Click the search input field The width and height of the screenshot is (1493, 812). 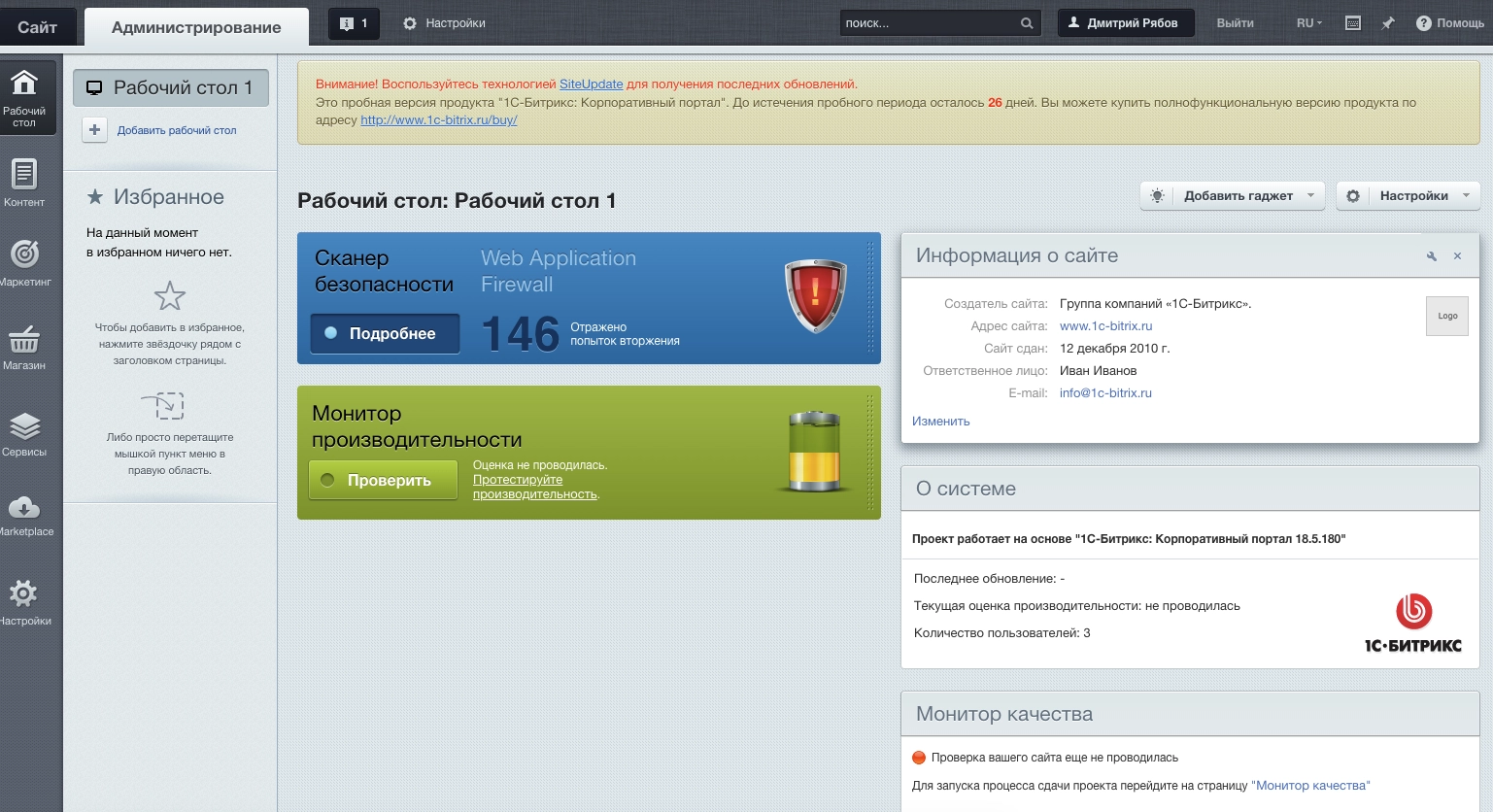929,23
